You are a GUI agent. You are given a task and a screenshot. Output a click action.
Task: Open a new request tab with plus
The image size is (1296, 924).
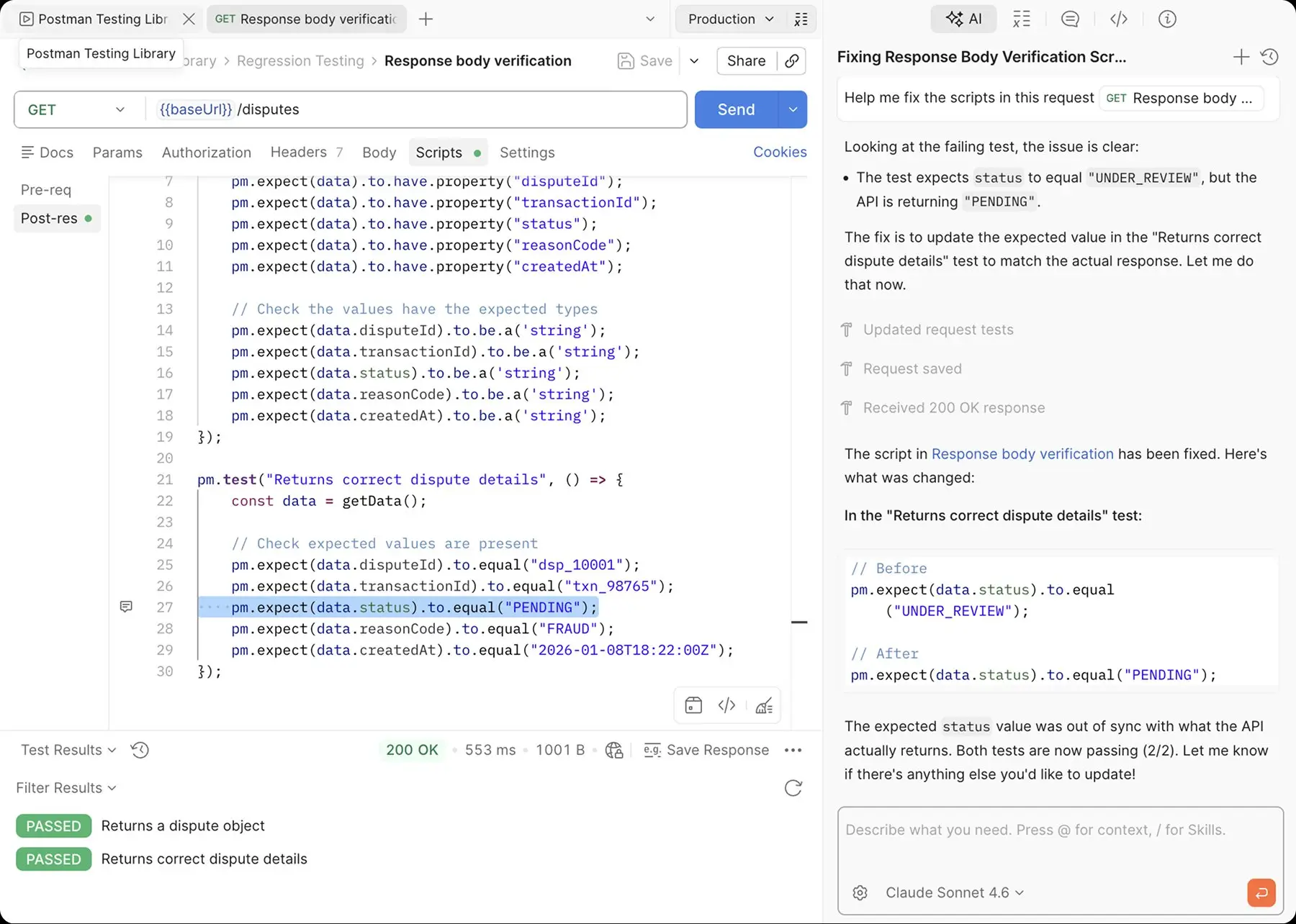click(x=426, y=19)
